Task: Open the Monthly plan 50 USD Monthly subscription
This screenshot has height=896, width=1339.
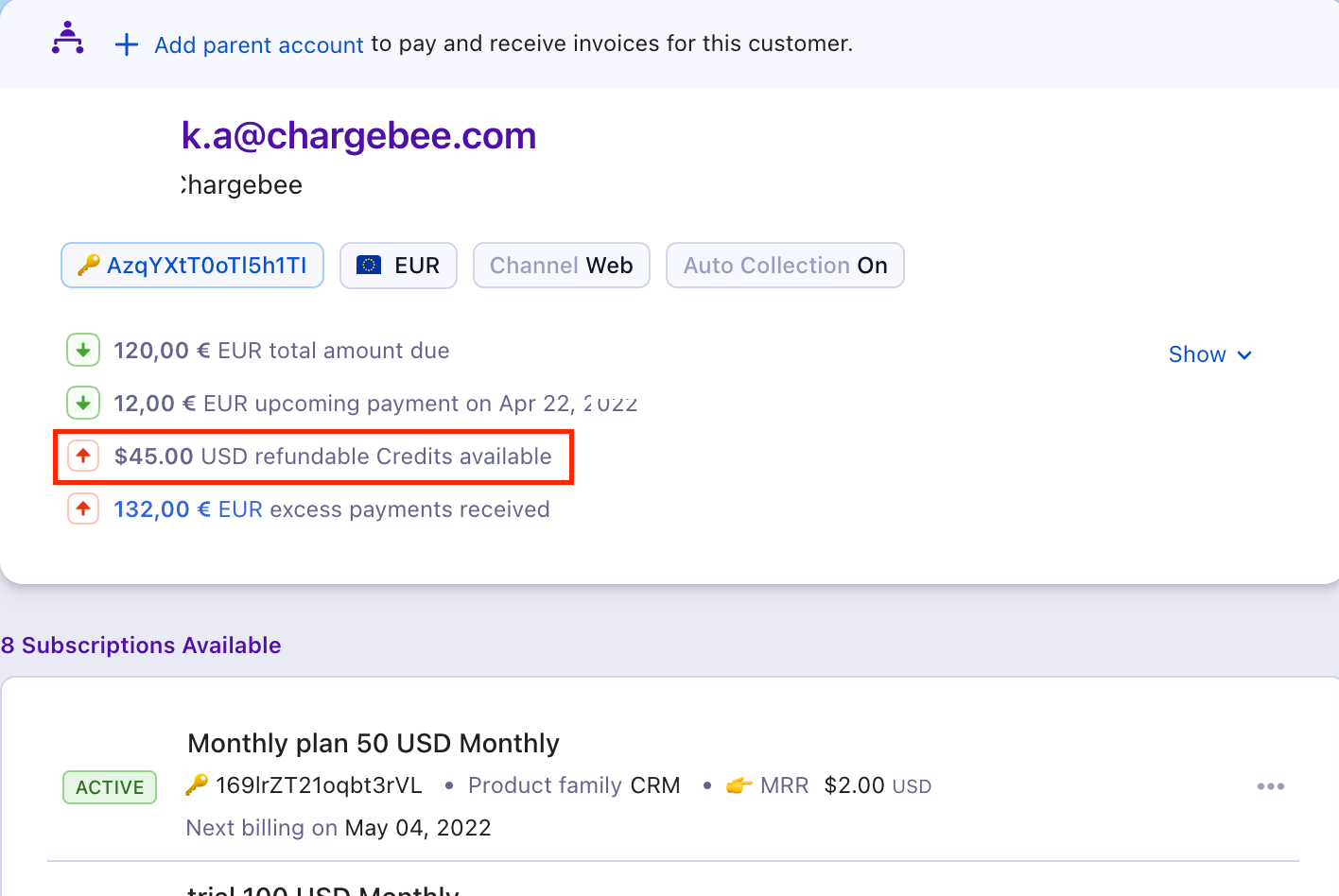Action: click(x=373, y=744)
